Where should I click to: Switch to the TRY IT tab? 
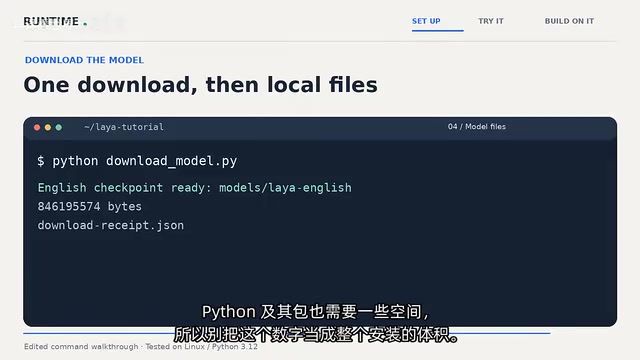point(491,21)
